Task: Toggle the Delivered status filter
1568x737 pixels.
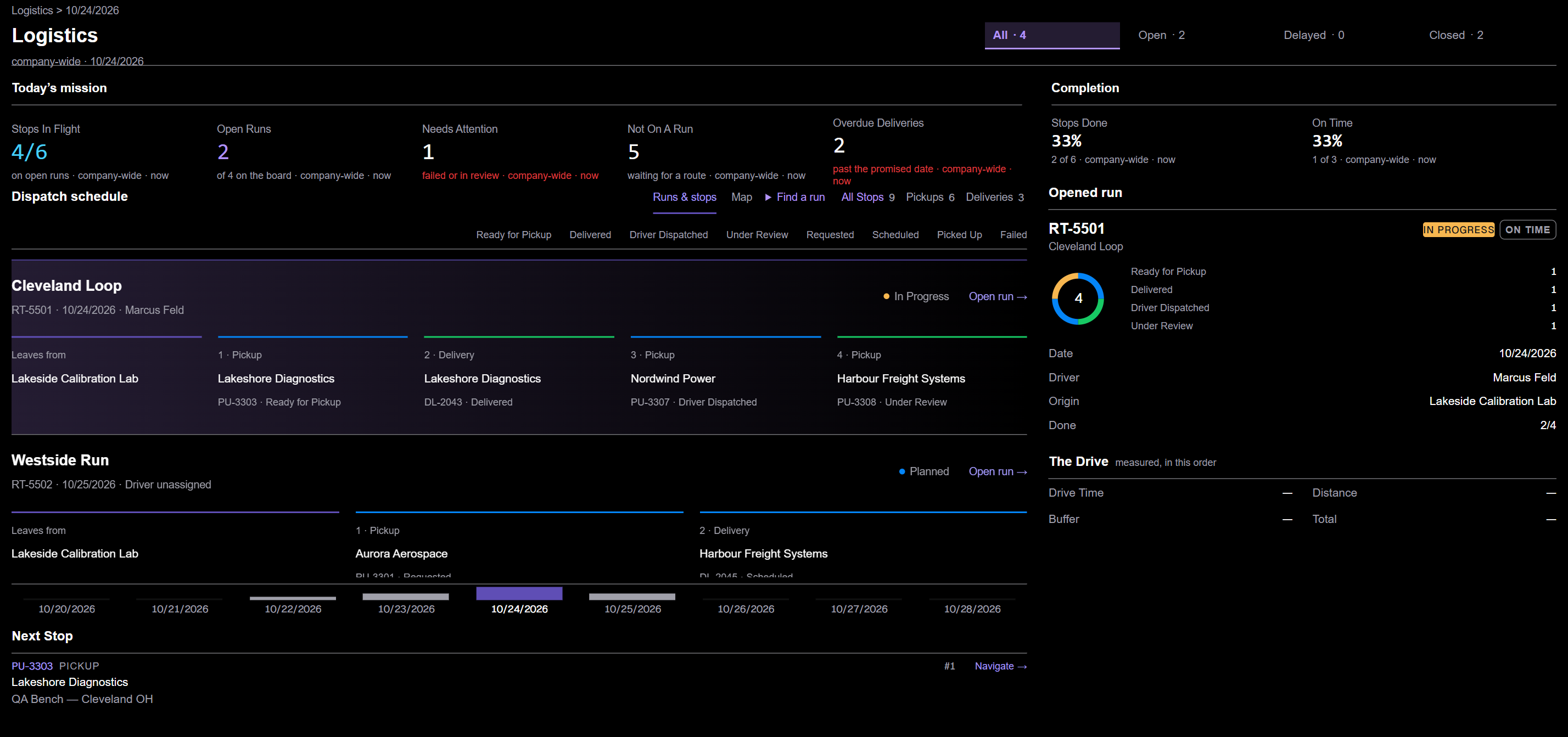Action: pyautogui.click(x=590, y=235)
